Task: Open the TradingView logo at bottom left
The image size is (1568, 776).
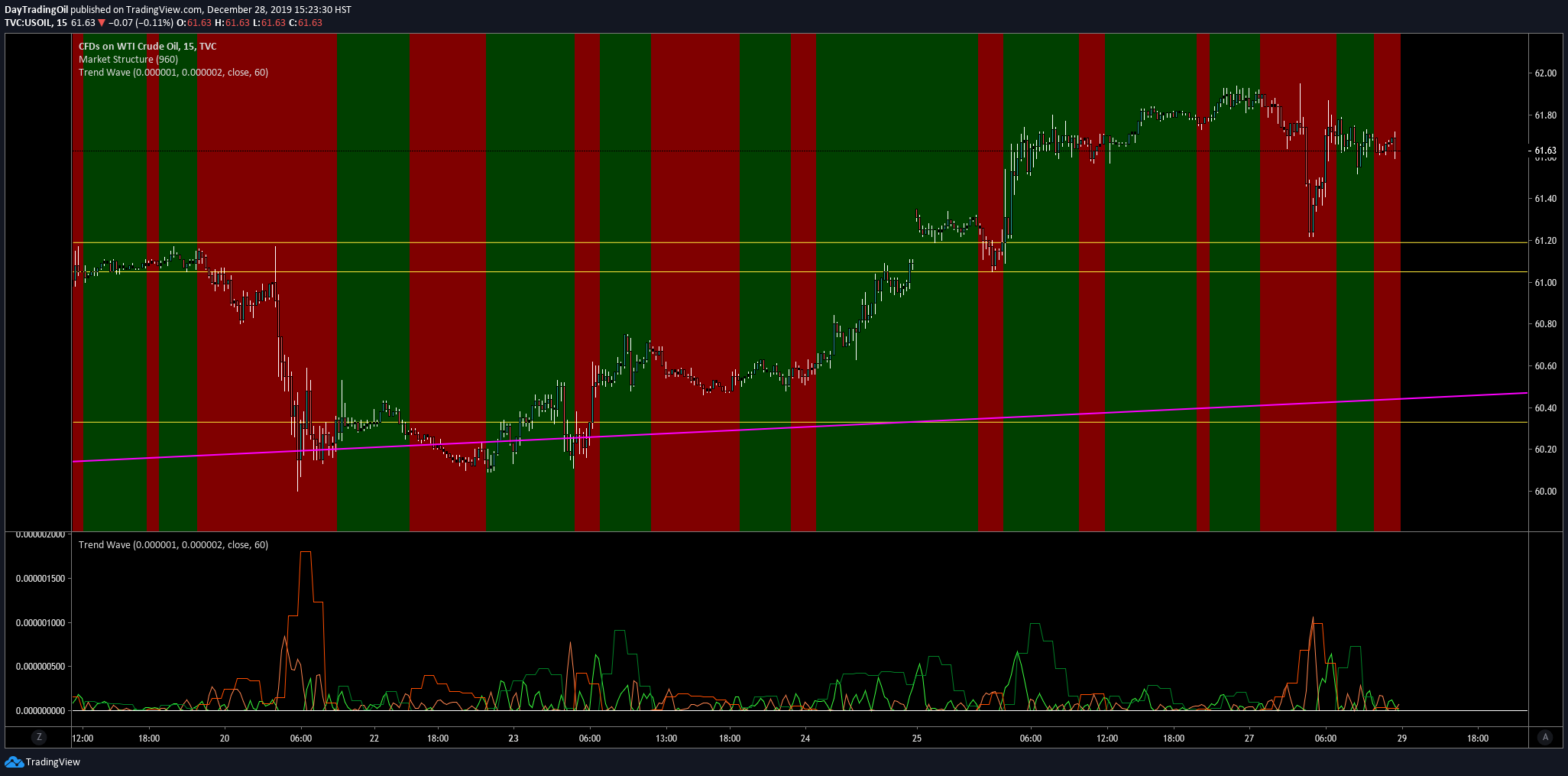Action: (43, 761)
